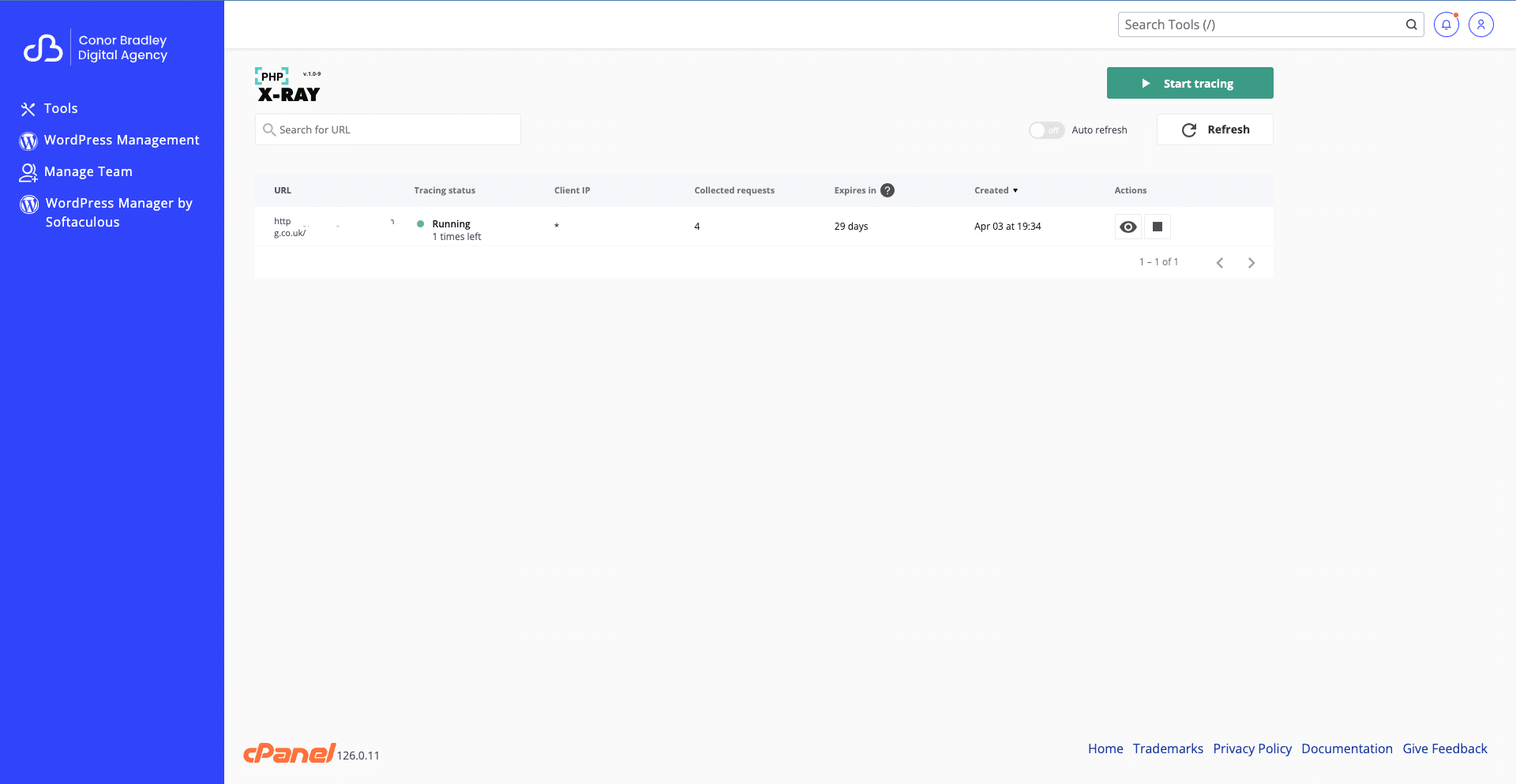This screenshot has height=784, width=1516.
Task: Open WordPress Management in sidebar
Action: pos(110,140)
